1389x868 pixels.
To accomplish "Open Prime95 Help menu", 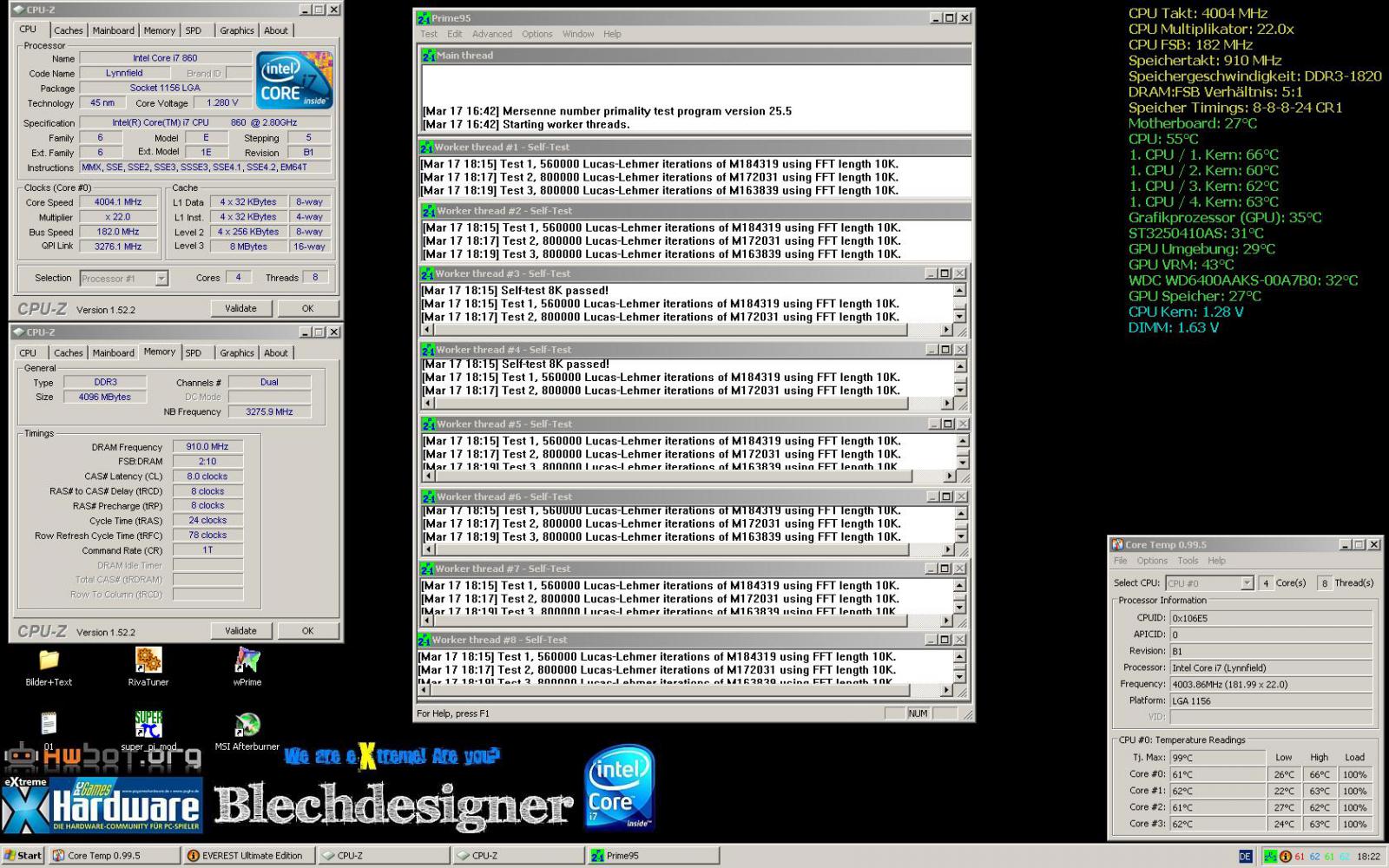I will 612,34.
